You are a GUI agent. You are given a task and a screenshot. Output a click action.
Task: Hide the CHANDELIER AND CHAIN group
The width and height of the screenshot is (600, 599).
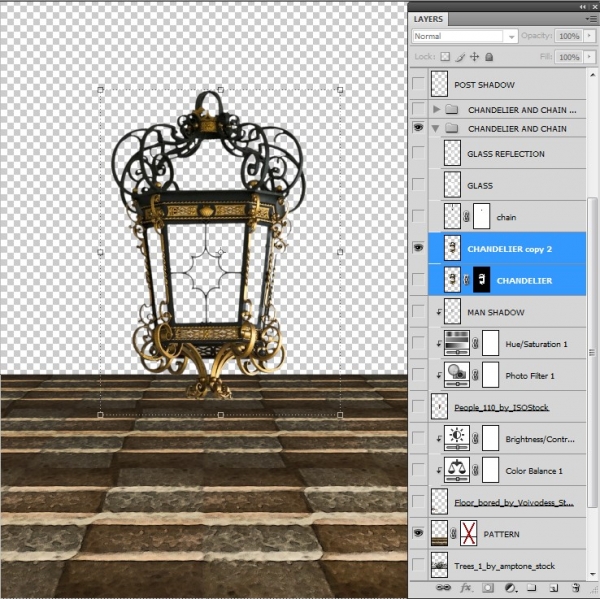[418, 127]
